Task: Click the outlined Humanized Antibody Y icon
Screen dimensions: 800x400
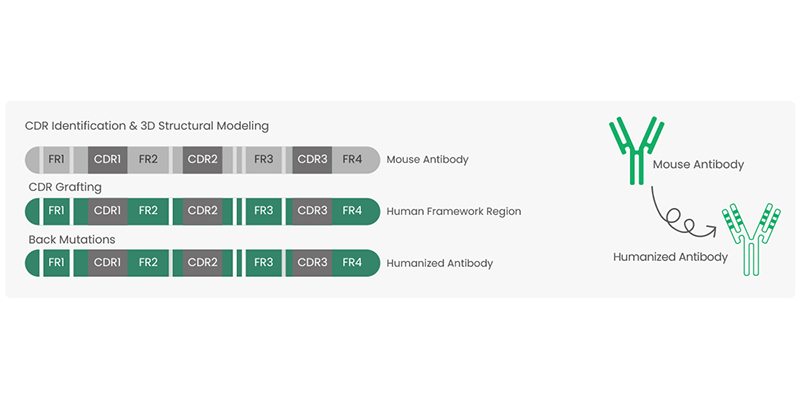Action: [751, 239]
